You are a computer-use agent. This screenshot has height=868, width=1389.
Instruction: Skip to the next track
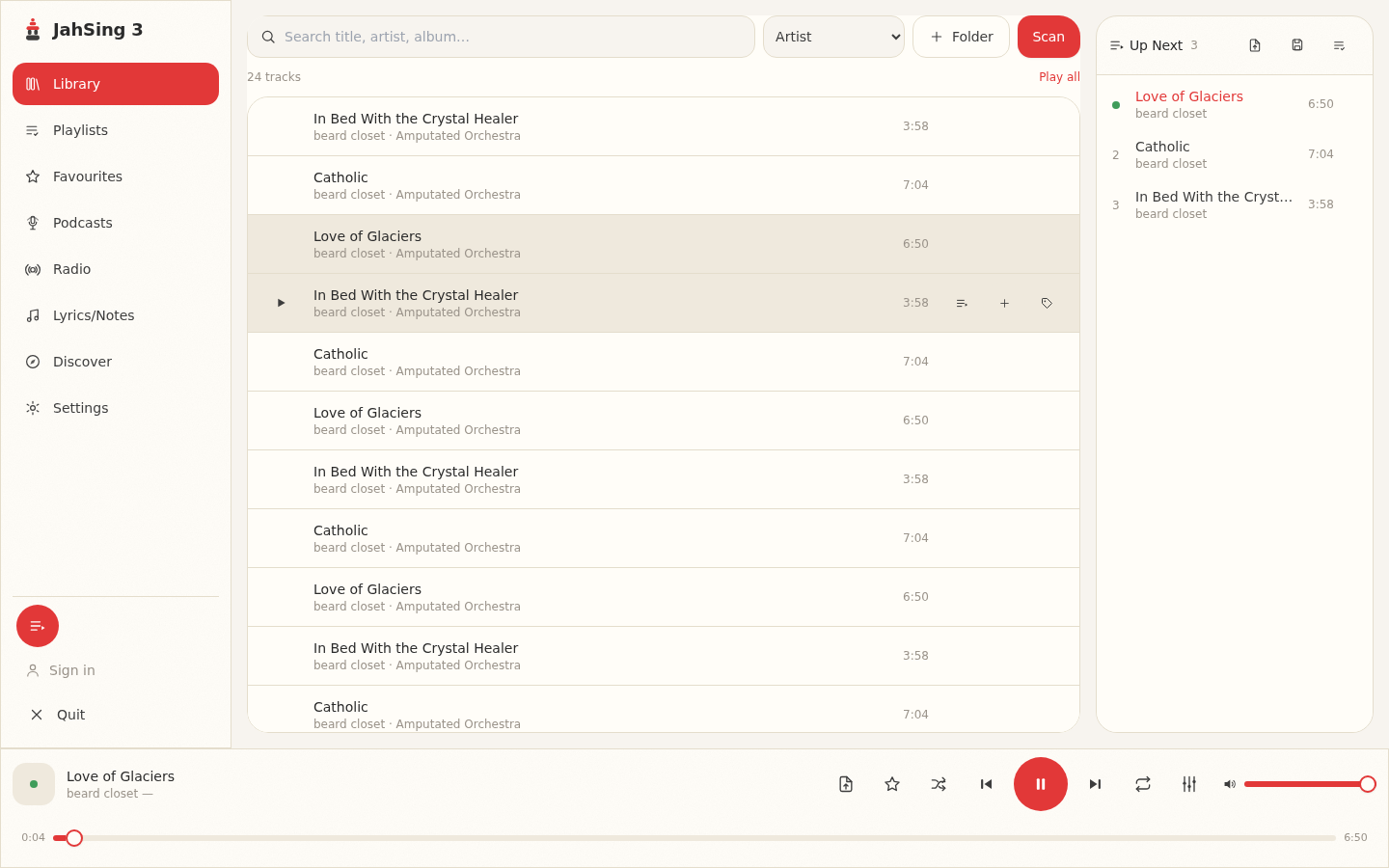coord(1095,784)
